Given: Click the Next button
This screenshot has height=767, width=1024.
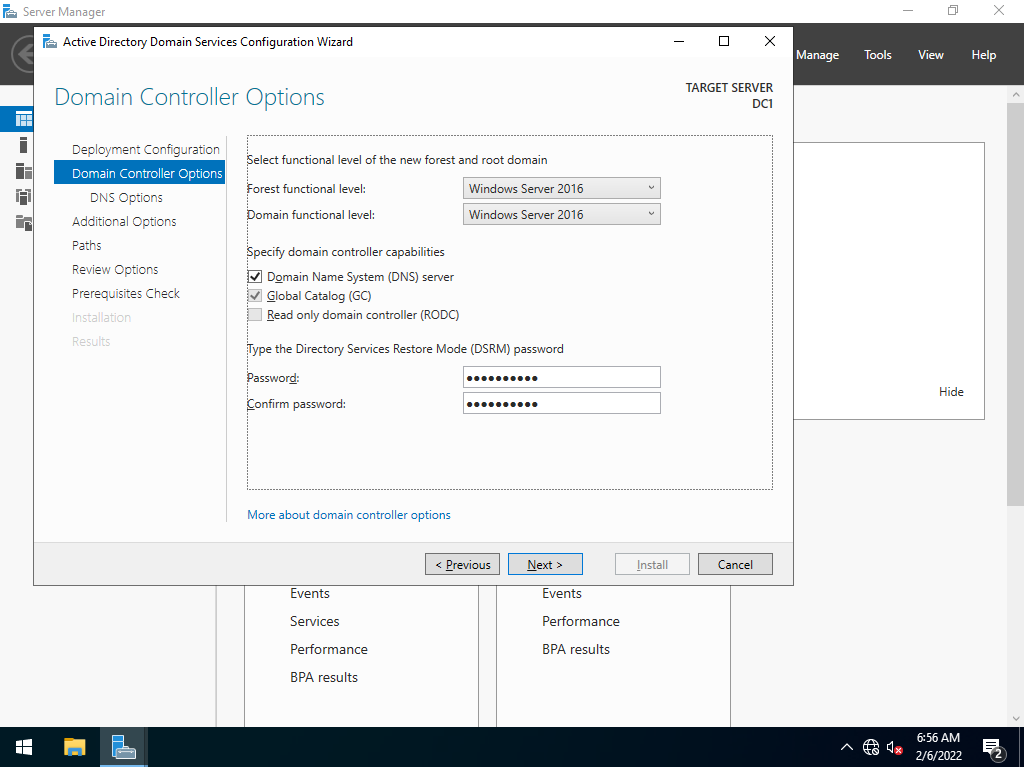Looking at the screenshot, I should coord(545,564).
